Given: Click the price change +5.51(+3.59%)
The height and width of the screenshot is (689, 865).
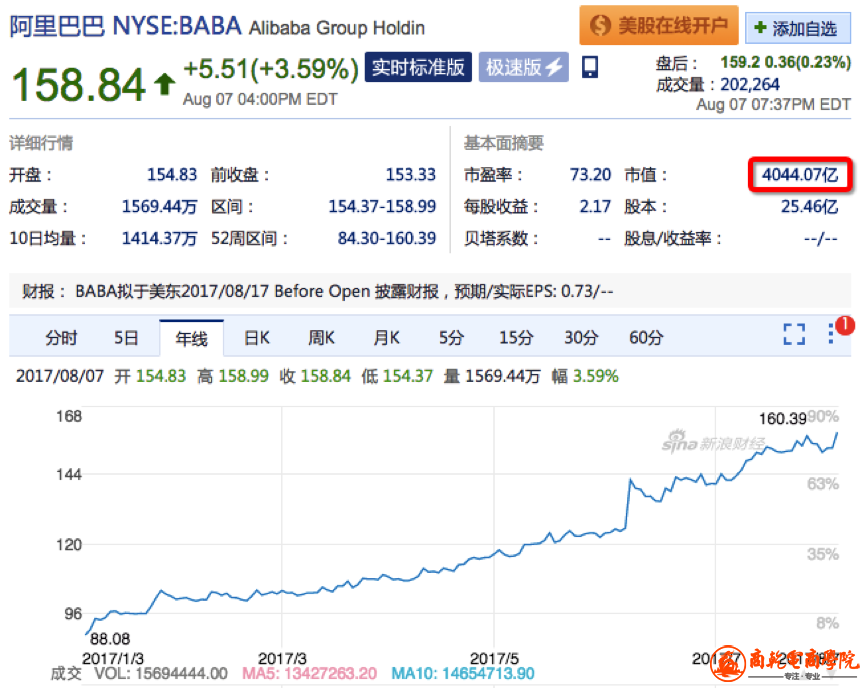Looking at the screenshot, I should 271,70.
